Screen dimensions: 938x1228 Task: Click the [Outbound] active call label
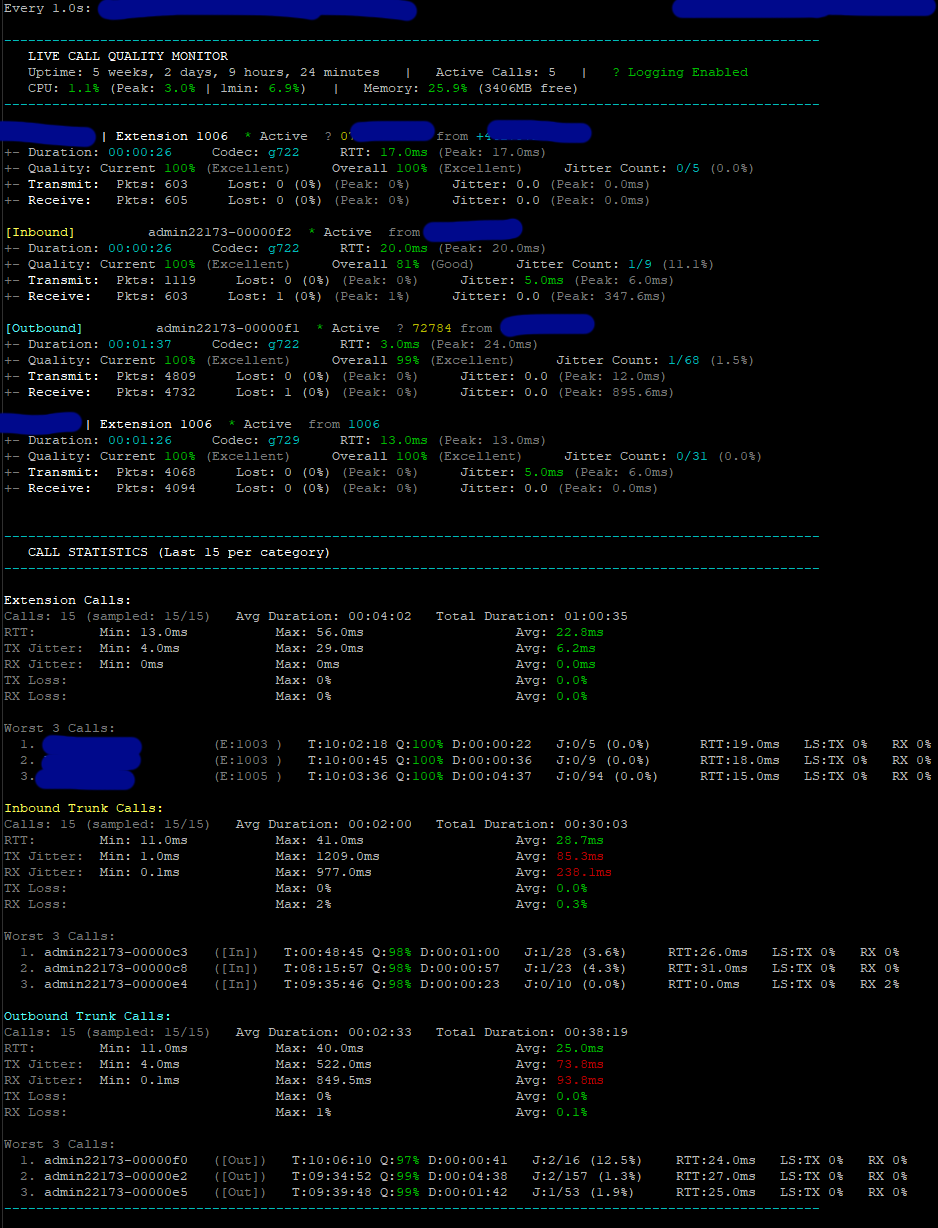point(44,328)
